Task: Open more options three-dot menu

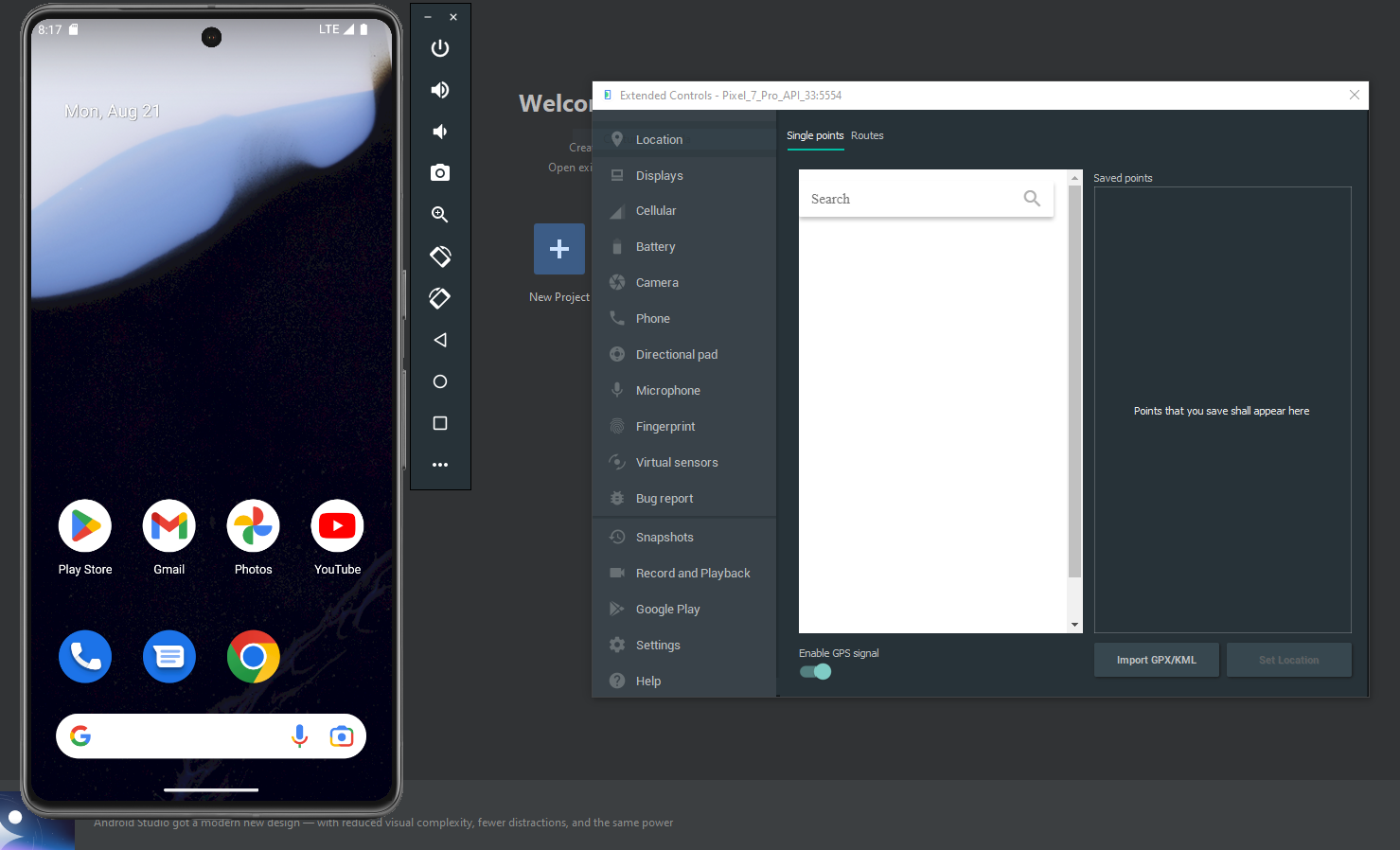Action: pyautogui.click(x=440, y=465)
